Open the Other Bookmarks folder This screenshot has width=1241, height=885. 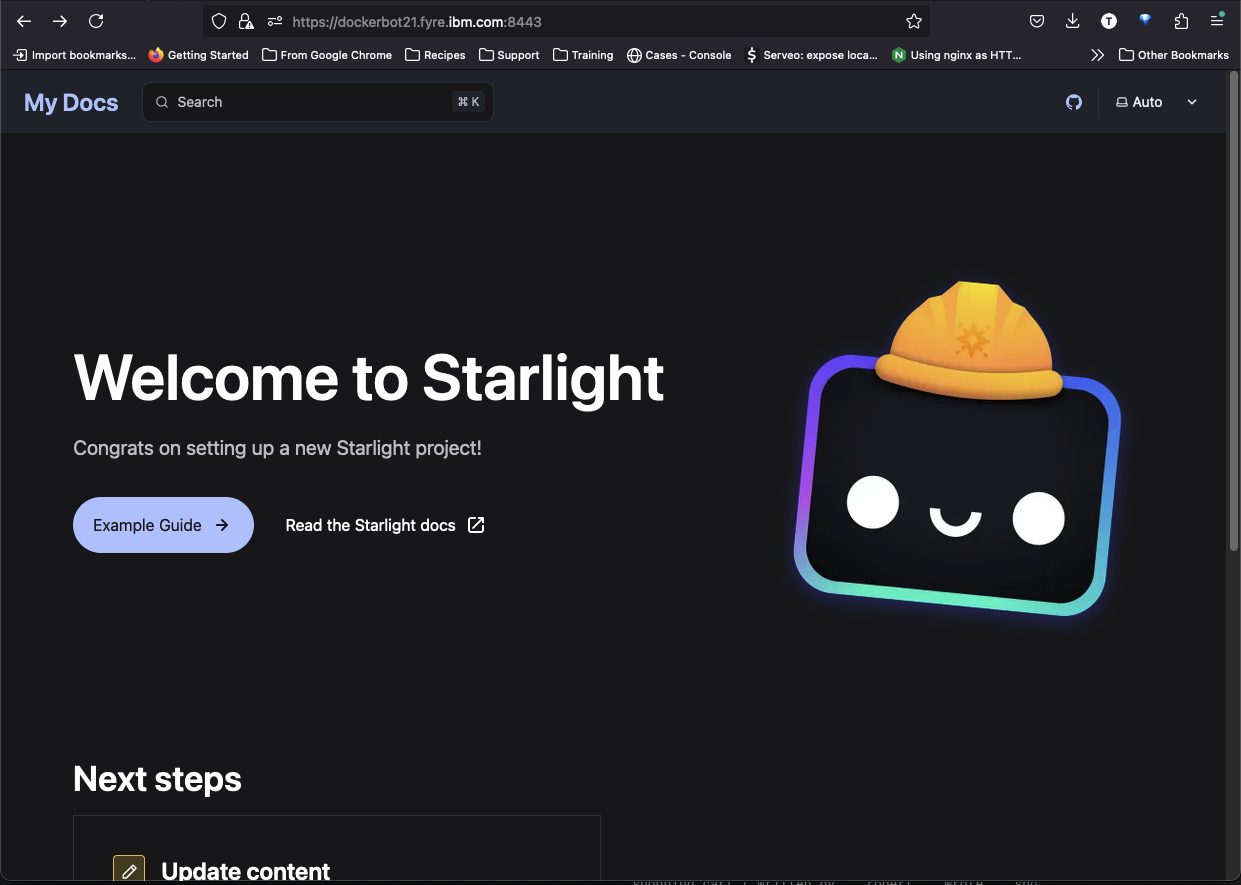(1173, 55)
